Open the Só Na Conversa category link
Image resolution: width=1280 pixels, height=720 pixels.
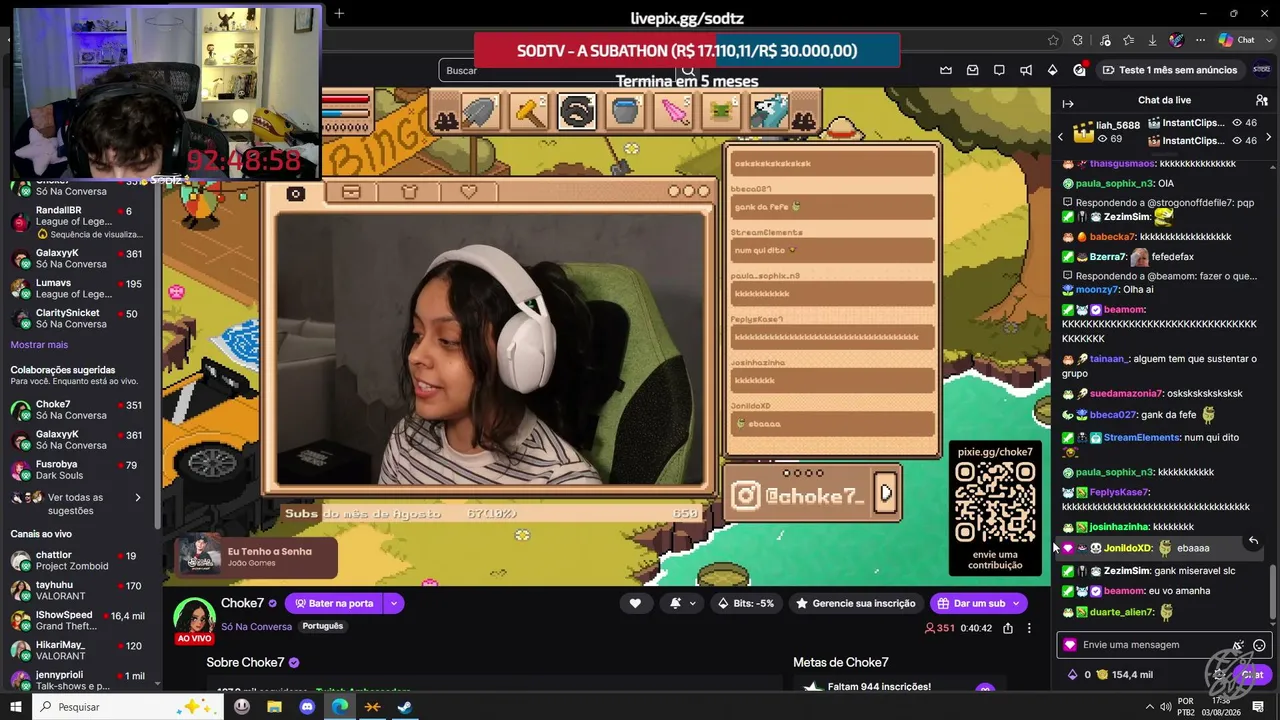coord(256,627)
